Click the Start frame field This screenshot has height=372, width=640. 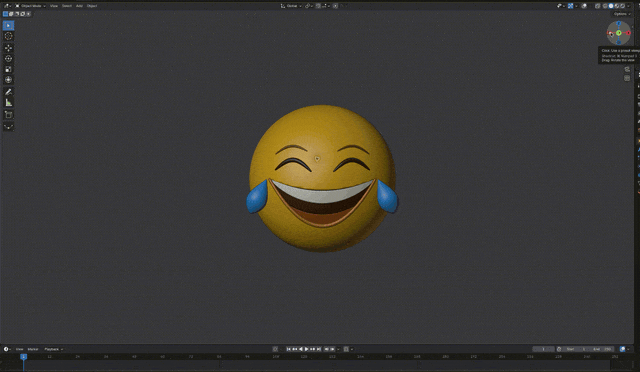click(576, 349)
